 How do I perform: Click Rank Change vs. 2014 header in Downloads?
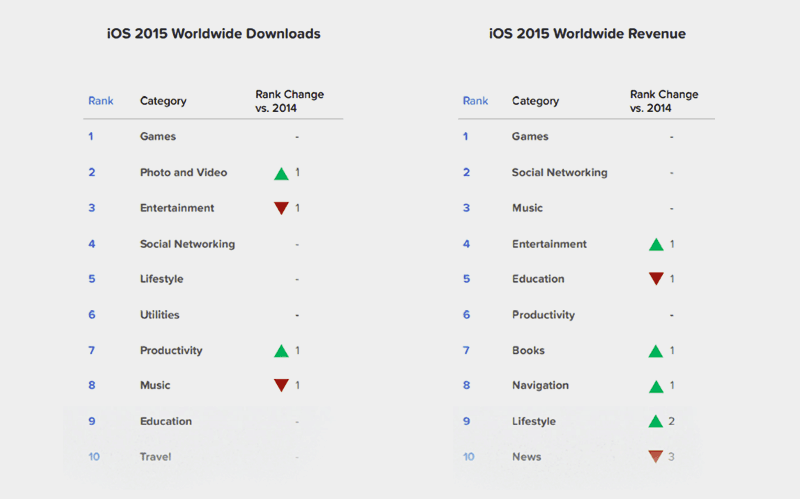point(289,101)
